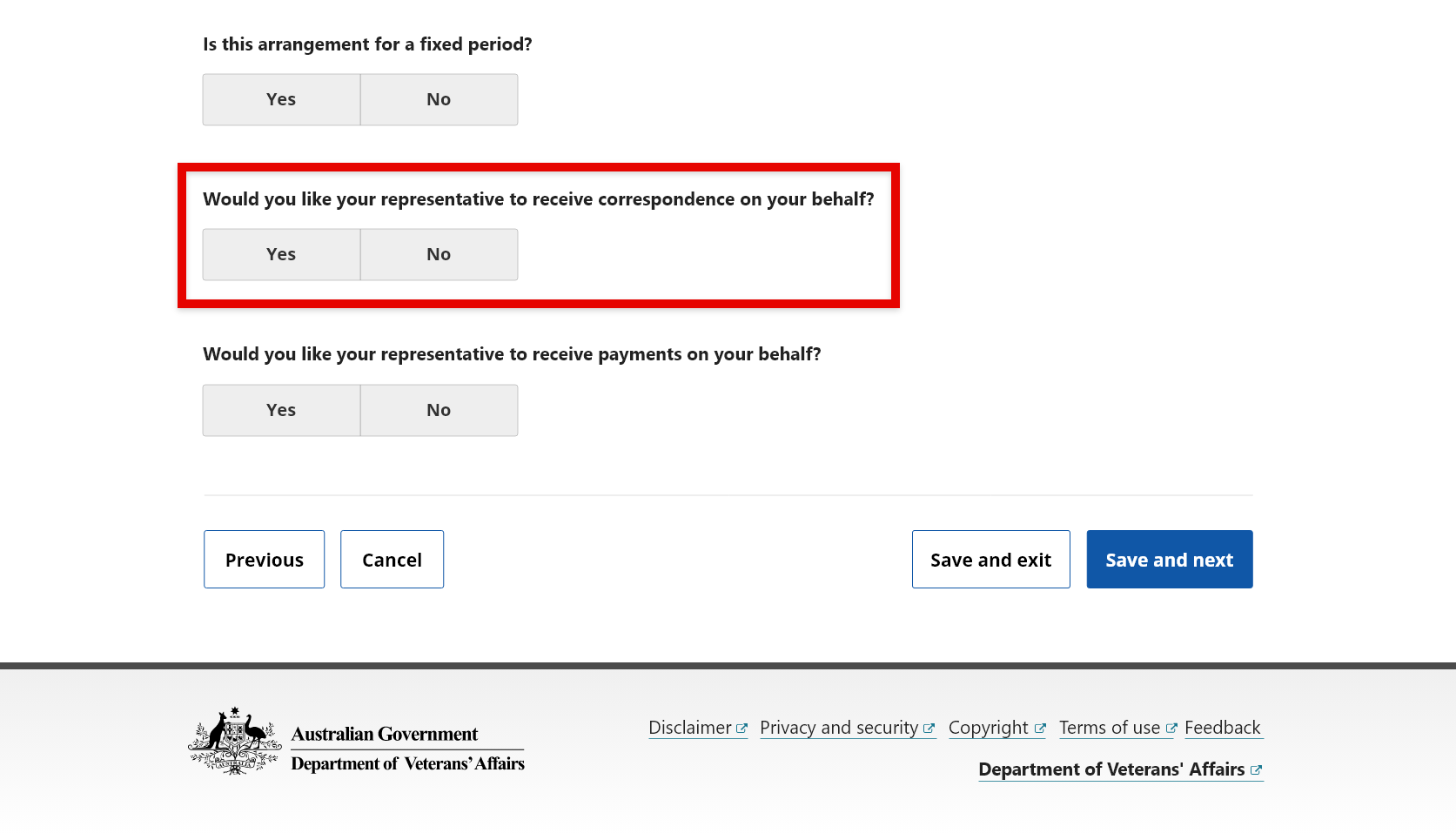Select No for representative receiving payments
1456x833 pixels.
click(438, 409)
